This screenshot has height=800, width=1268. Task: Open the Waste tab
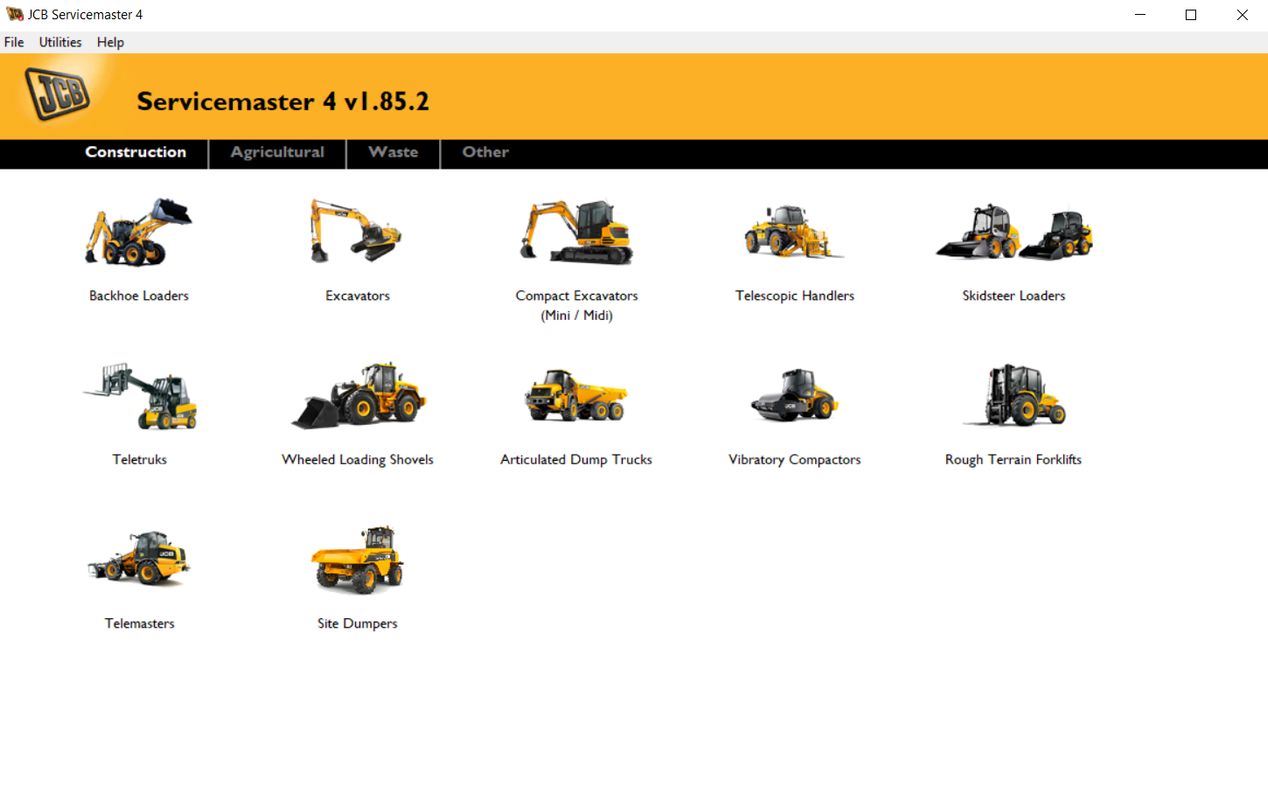pos(393,152)
